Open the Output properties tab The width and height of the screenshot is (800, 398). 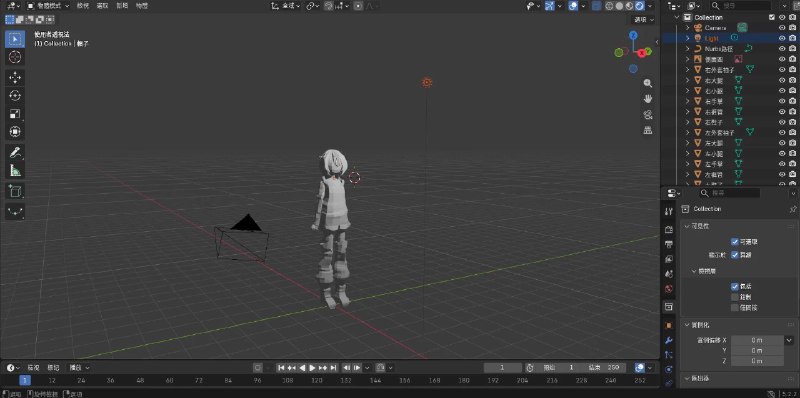click(669, 244)
